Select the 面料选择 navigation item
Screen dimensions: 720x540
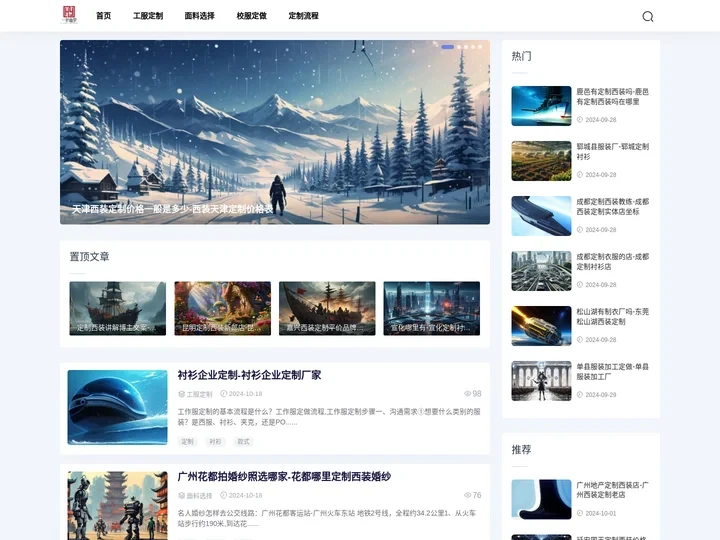click(x=199, y=16)
